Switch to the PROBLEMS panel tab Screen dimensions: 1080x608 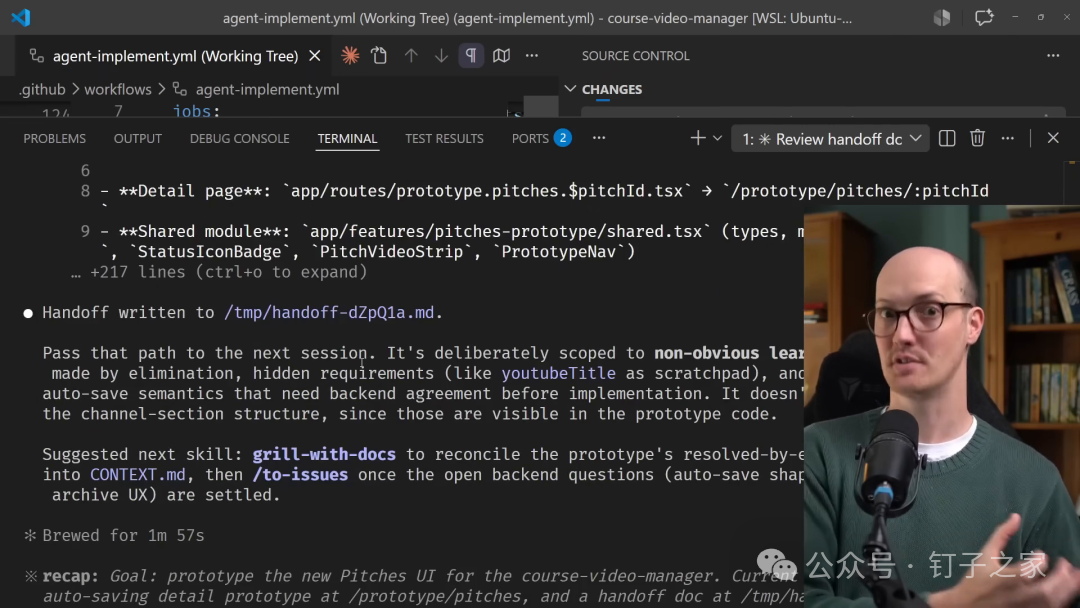tap(54, 138)
